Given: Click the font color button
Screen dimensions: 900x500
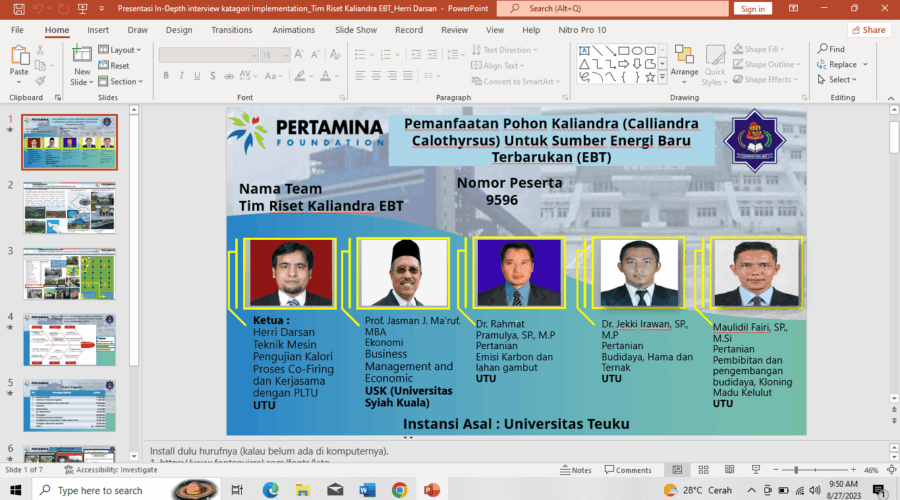Looking at the screenshot, I should 325,76.
